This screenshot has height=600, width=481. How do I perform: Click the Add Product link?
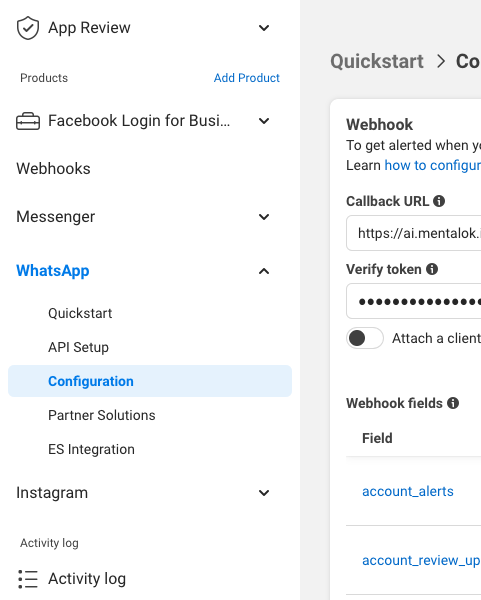point(247,78)
